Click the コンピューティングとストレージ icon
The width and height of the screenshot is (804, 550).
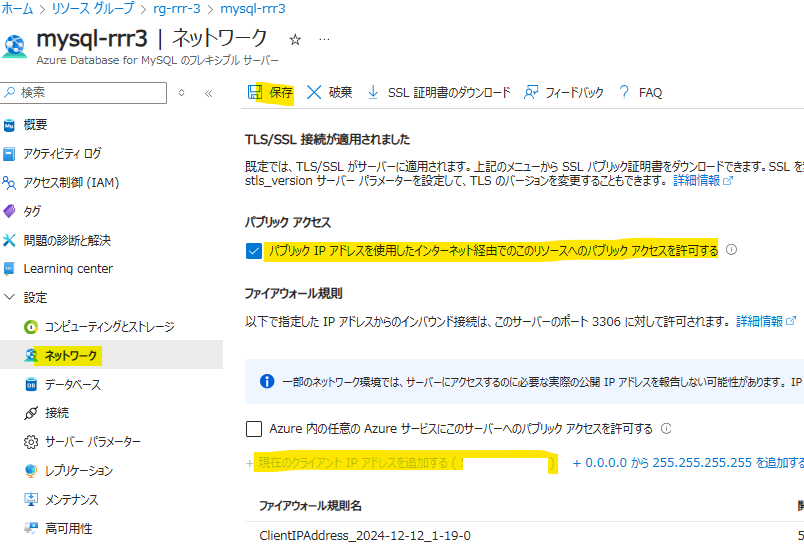pos(31,327)
